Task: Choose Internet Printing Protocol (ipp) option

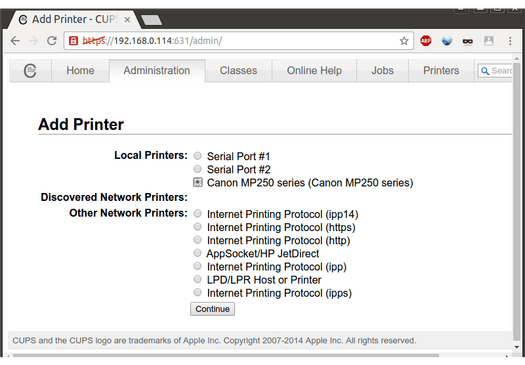Action: 198,266
